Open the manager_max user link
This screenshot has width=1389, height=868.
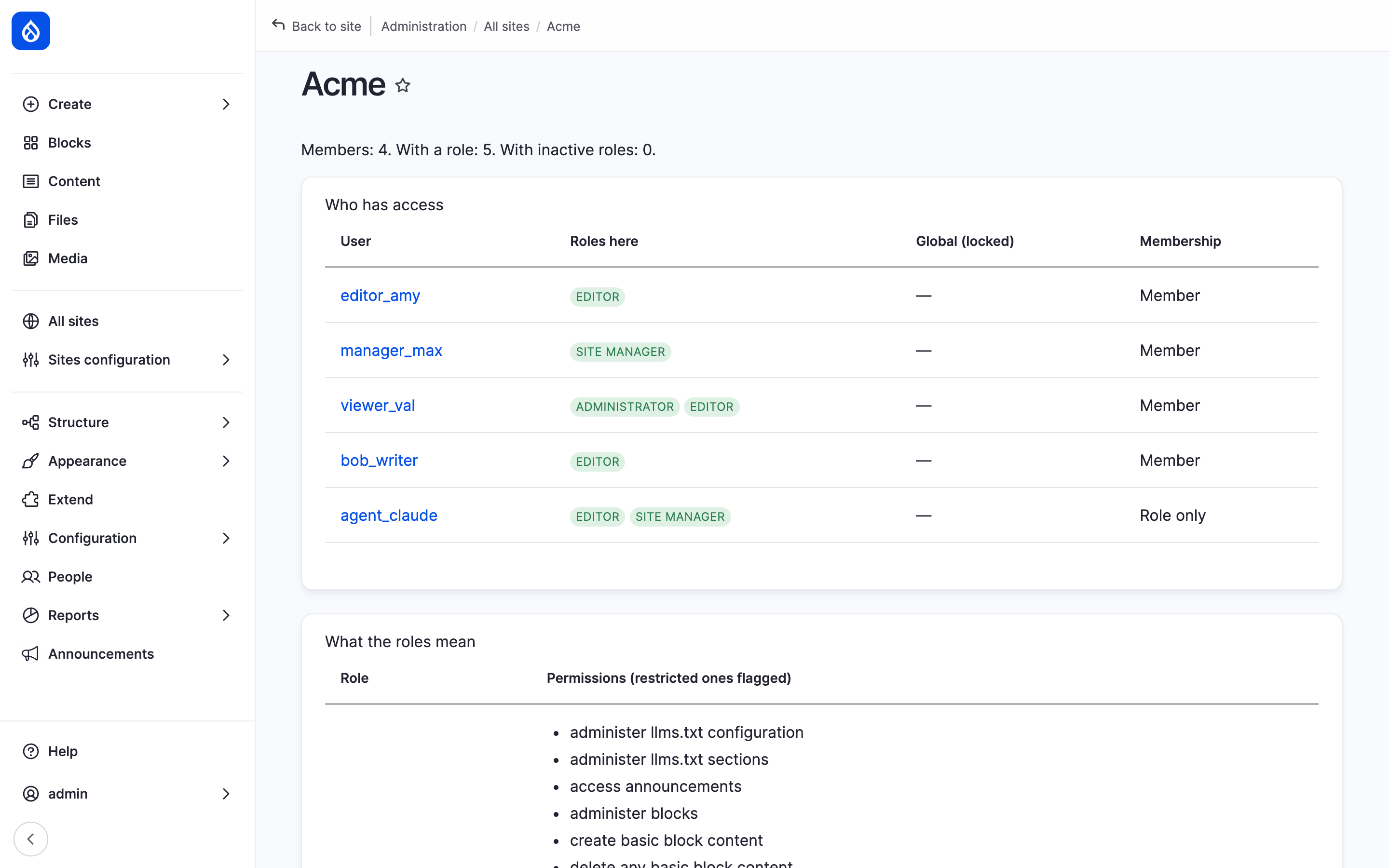click(391, 350)
